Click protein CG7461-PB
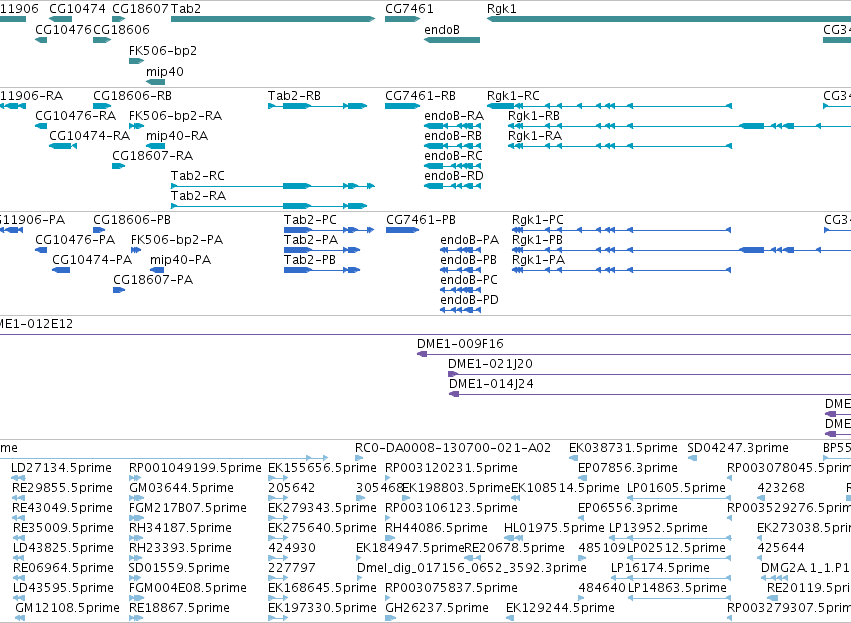This screenshot has width=851, height=623. (402, 230)
